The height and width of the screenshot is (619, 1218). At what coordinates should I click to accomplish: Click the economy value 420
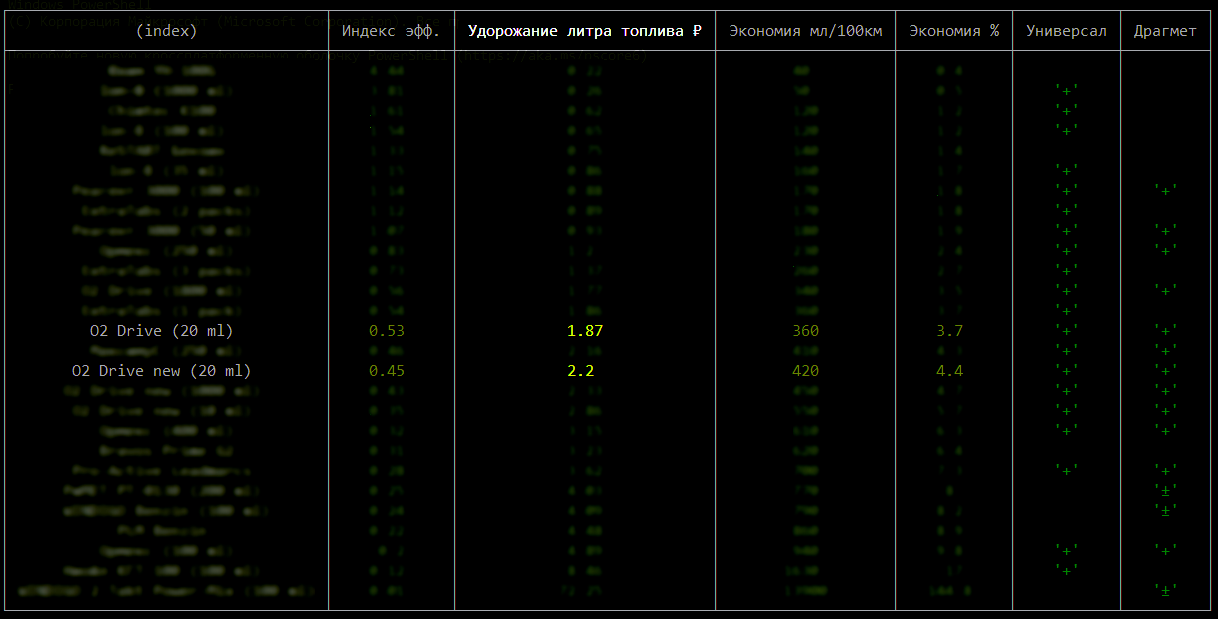(x=806, y=371)
